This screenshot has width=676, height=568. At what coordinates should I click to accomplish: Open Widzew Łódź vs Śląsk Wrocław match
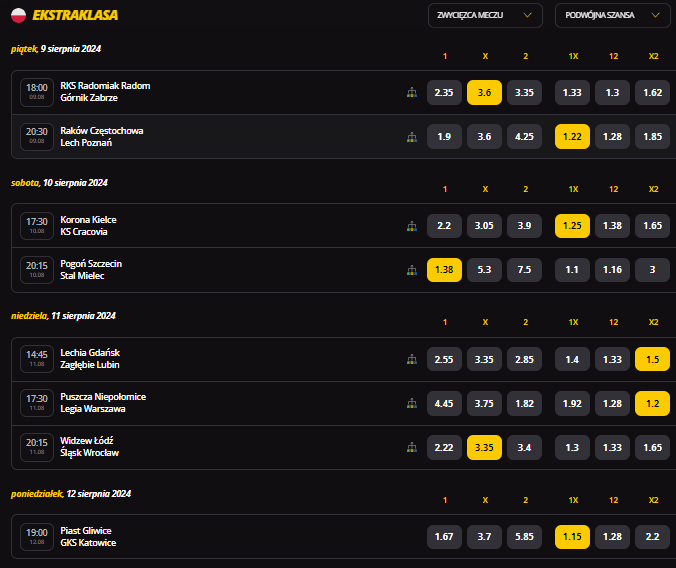point(89,447)
